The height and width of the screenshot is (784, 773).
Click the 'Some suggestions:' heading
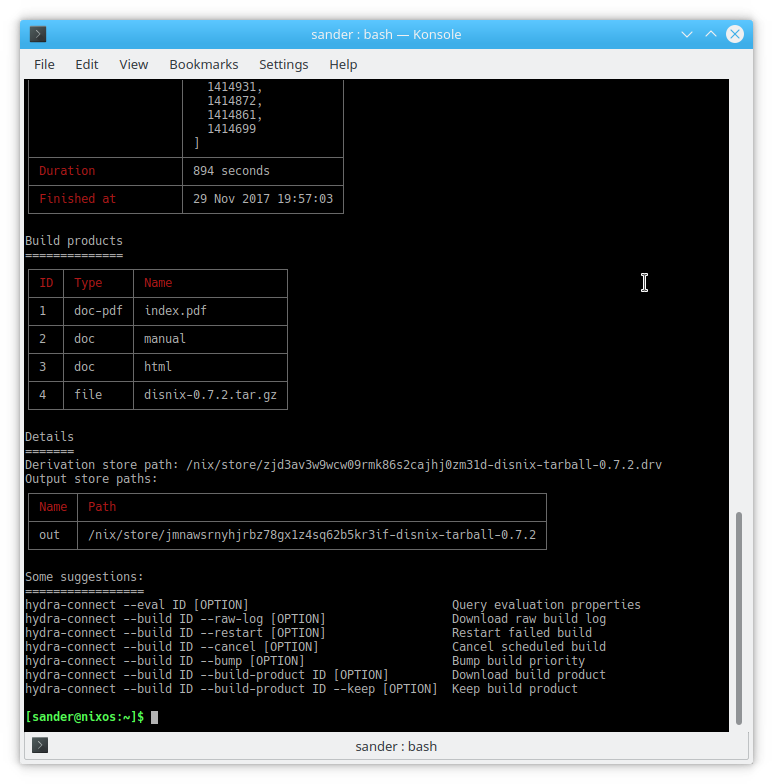click(x=84, y=577)
